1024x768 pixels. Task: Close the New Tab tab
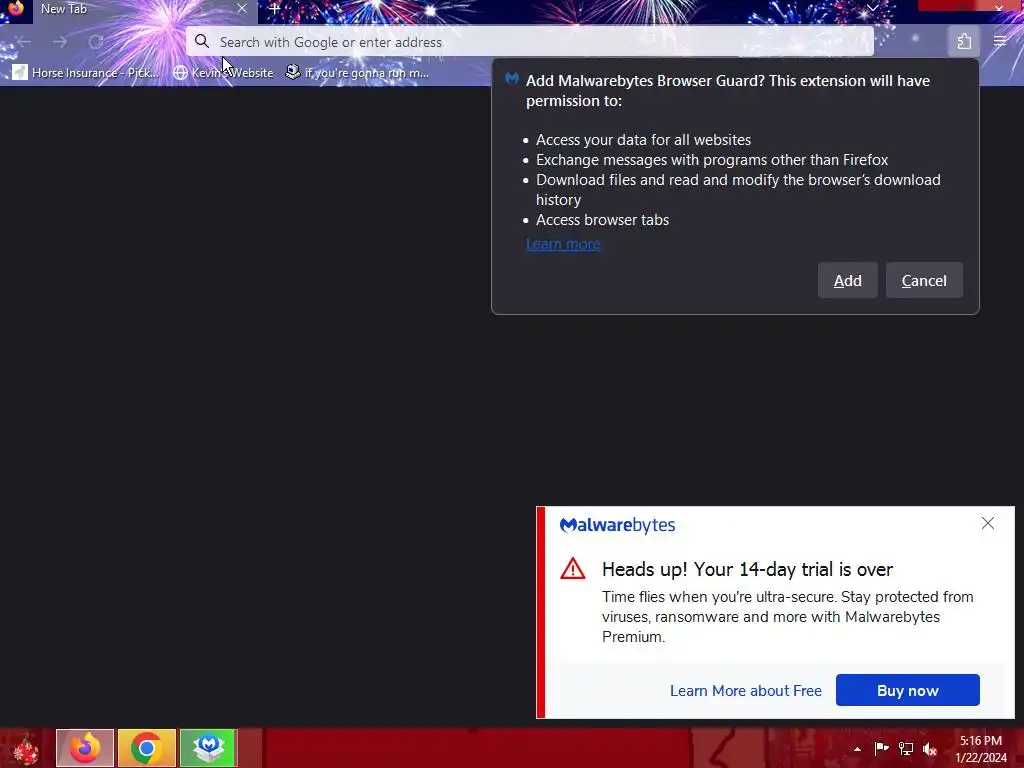coord(242,8)
